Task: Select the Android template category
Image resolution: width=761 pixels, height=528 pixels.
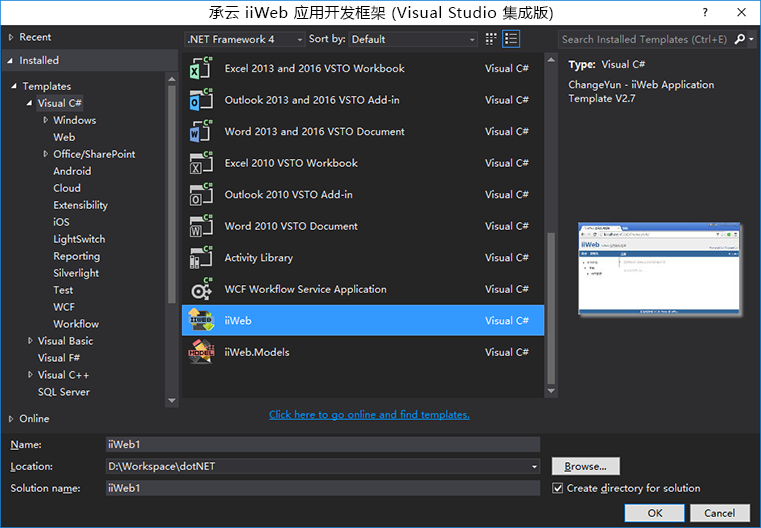Action: [x=72, y=171]
